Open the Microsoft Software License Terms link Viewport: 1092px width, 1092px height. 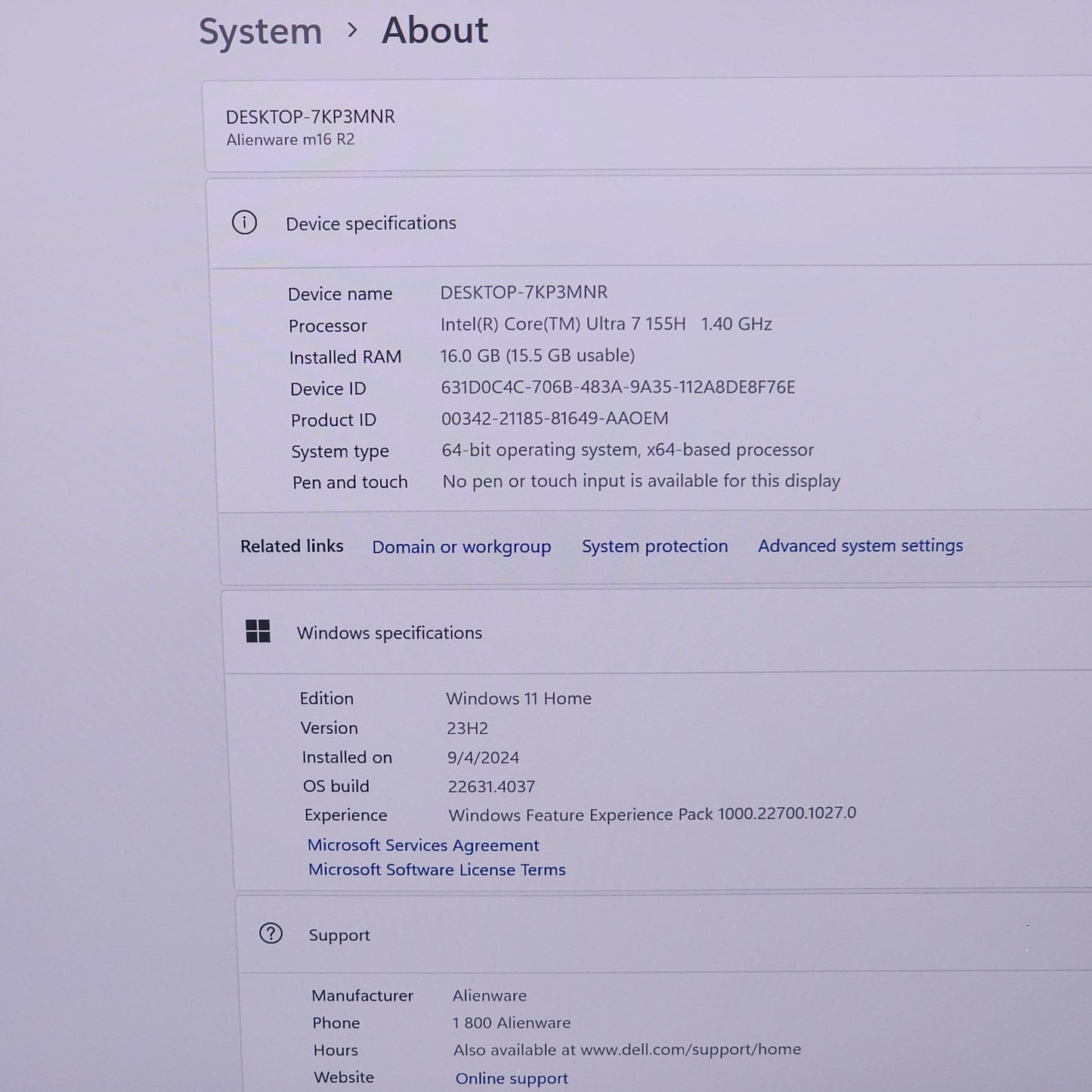point(437,870)
